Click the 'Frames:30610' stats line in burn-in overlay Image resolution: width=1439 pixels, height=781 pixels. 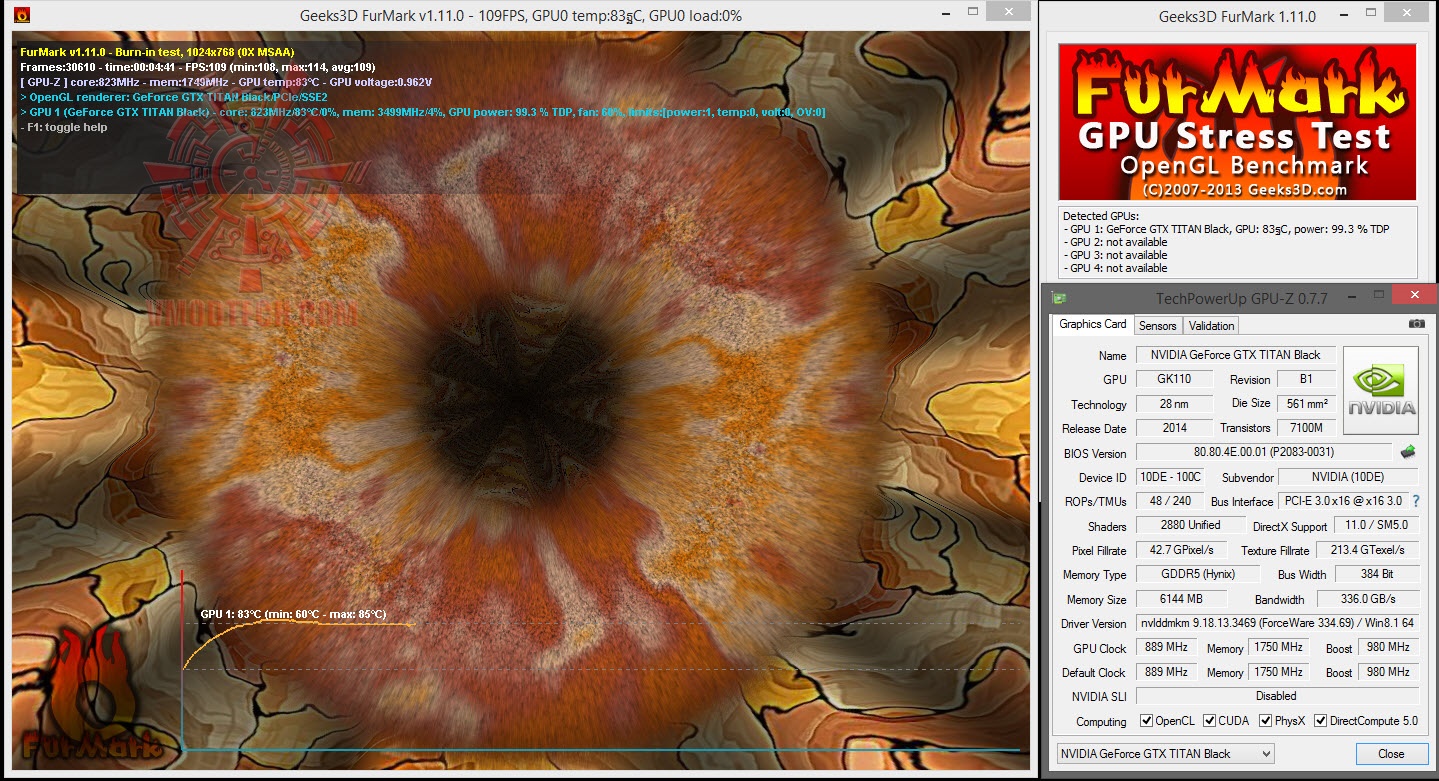[198, 67]
